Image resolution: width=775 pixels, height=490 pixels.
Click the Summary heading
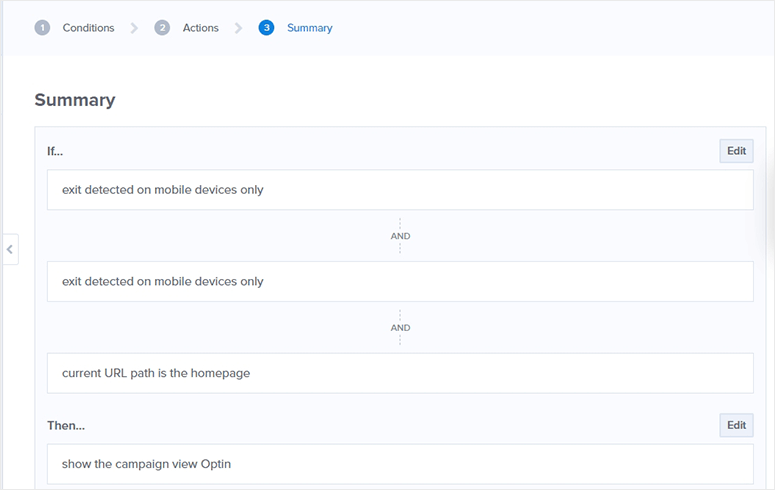tap(75, 100)
